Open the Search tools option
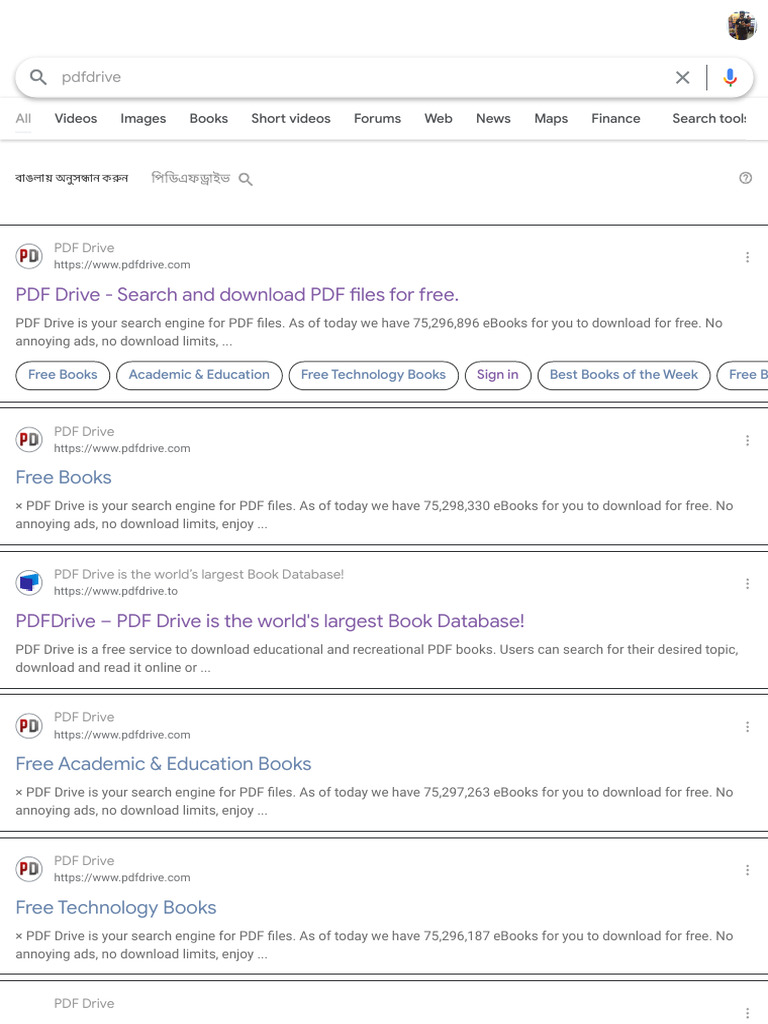This screenshot has width=768, height=1024. coord(709,118)
